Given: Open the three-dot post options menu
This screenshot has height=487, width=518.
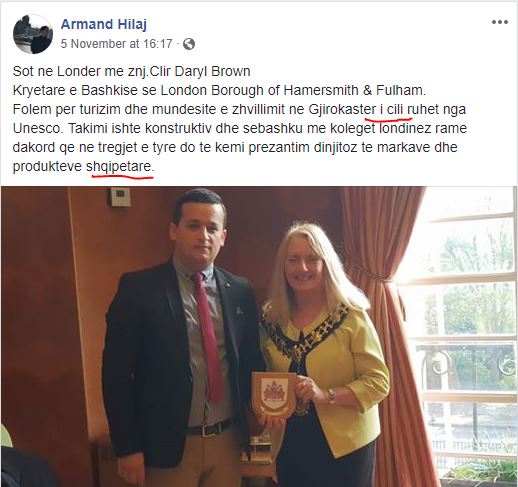Looking at the screenshot, I should coord(500,22).
